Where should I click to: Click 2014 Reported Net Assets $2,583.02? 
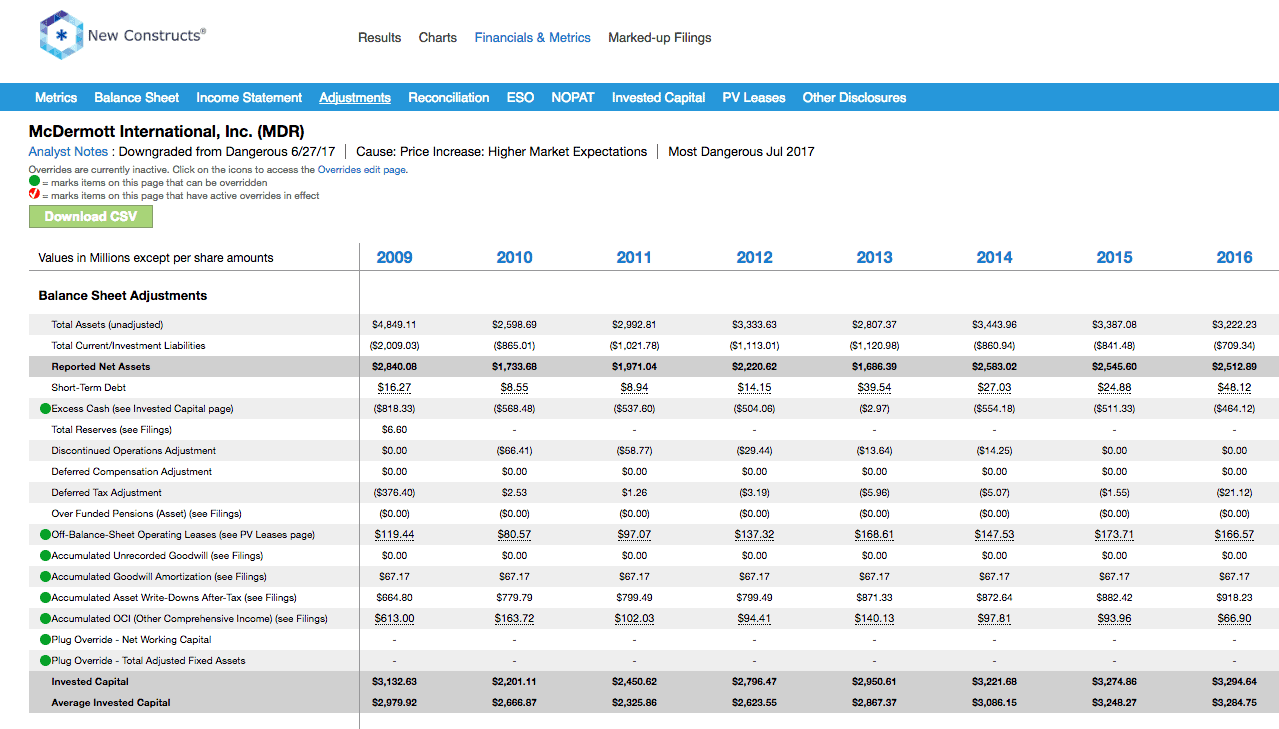click(x=994, y=366)
